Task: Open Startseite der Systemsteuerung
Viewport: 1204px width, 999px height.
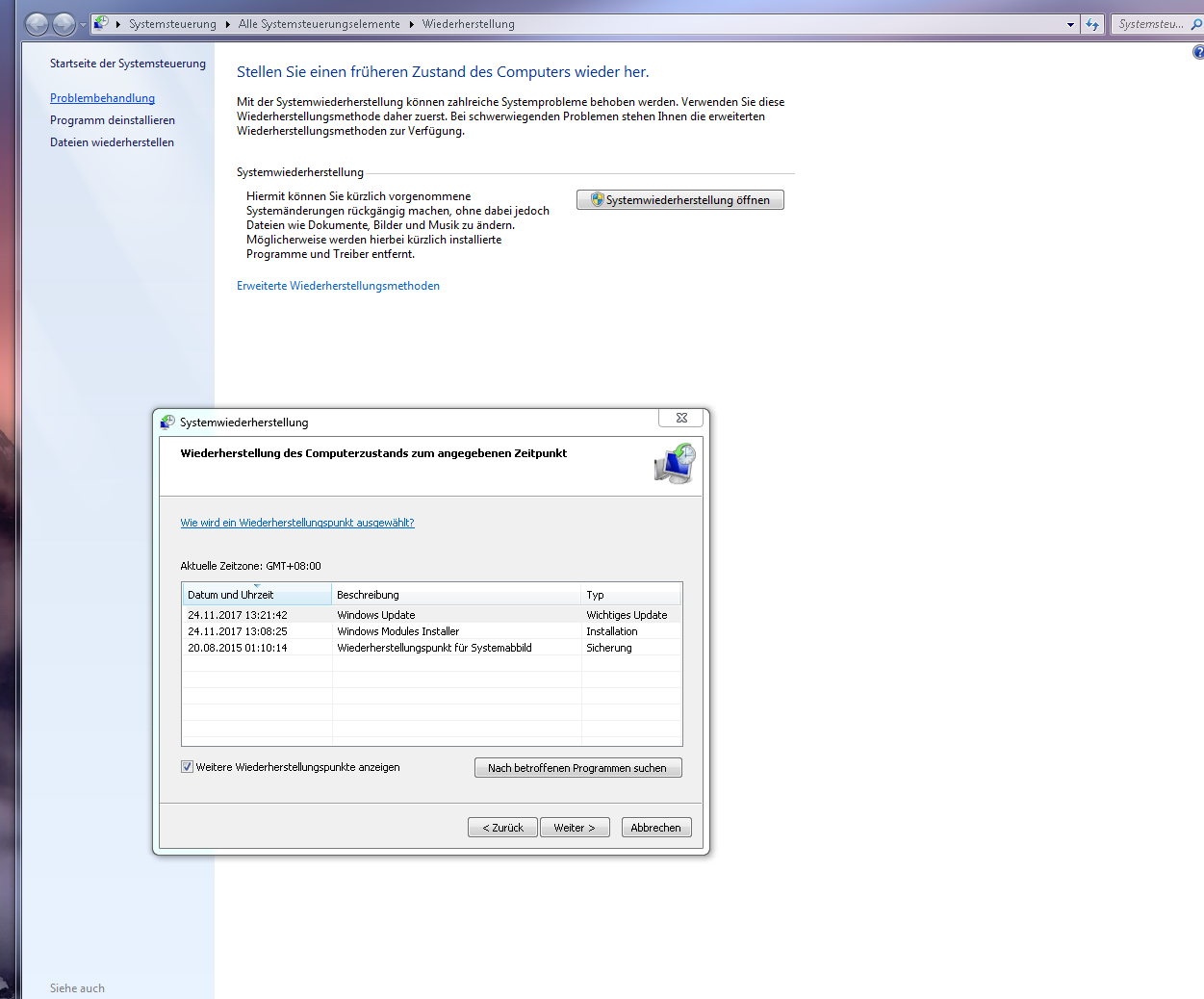Action: (128, 64)
